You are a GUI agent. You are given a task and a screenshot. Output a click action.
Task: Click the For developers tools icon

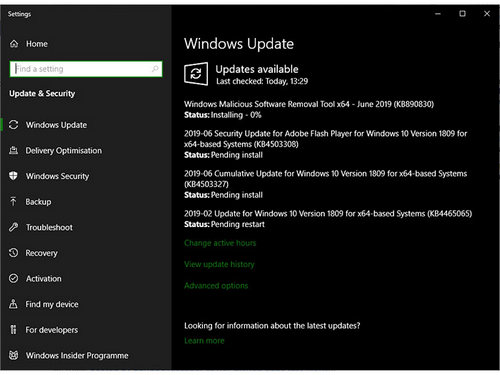point(13,330)
